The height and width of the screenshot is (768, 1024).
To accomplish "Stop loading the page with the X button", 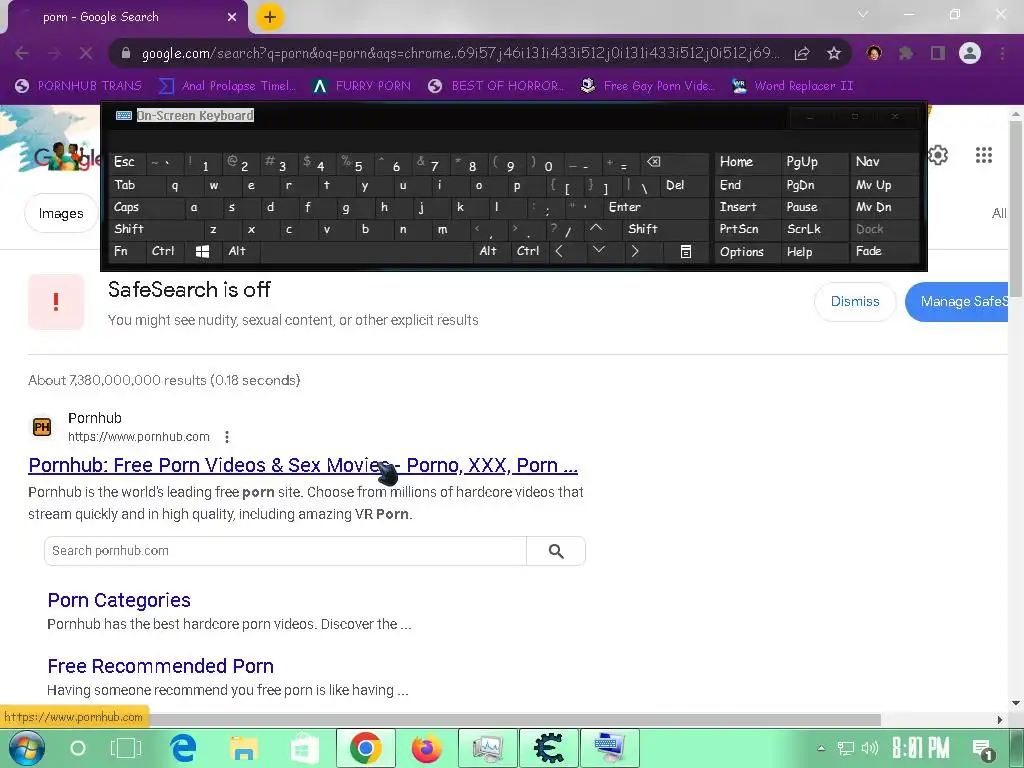I will (86, 53).
